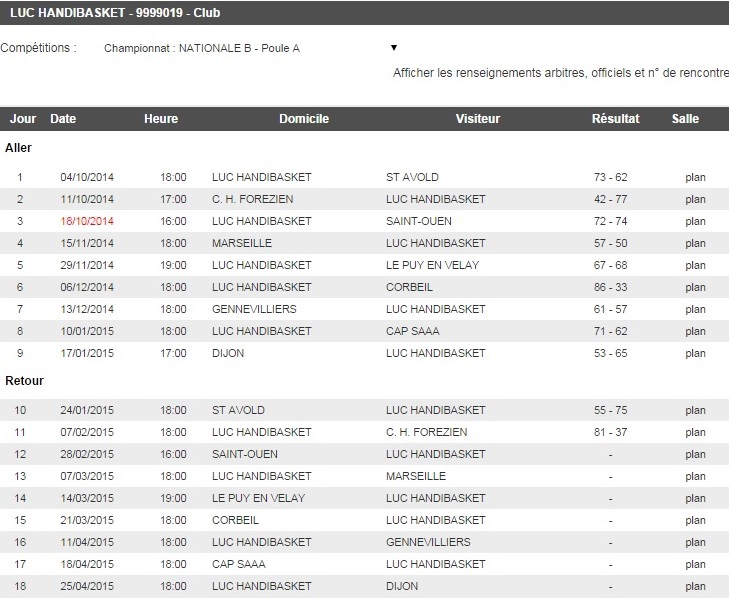729x598 pixels.
Task: Click the result 53 - 65
Action: (x=610, y=353)
